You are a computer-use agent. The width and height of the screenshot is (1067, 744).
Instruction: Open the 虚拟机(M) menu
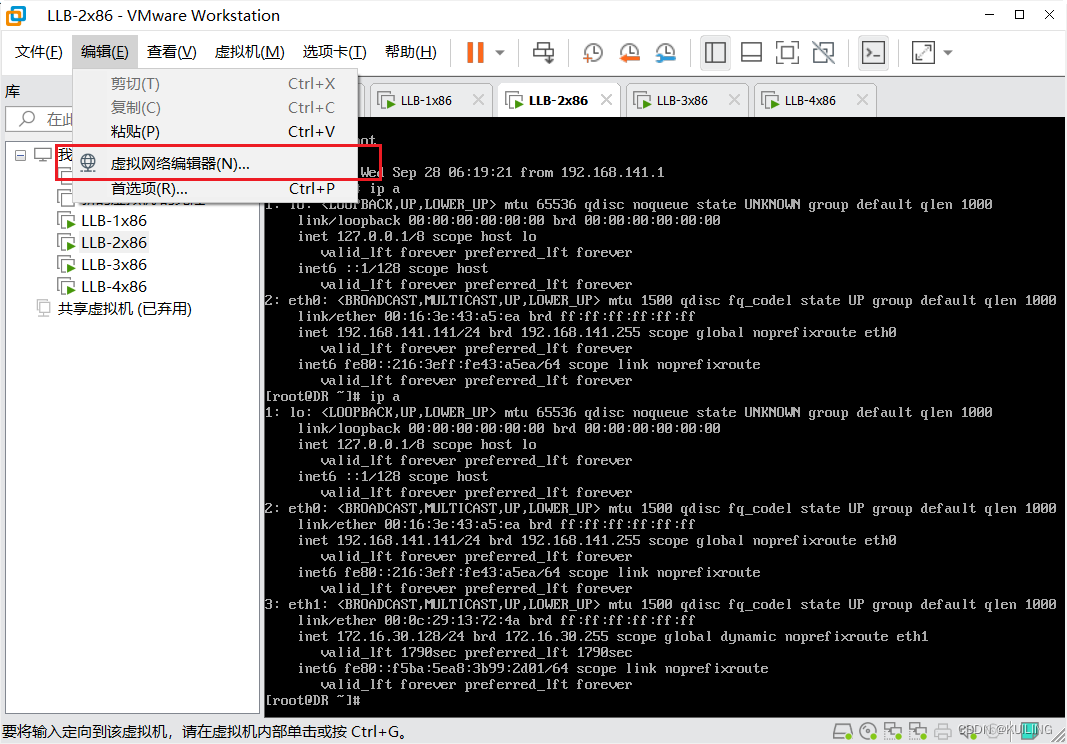[249, 52]
